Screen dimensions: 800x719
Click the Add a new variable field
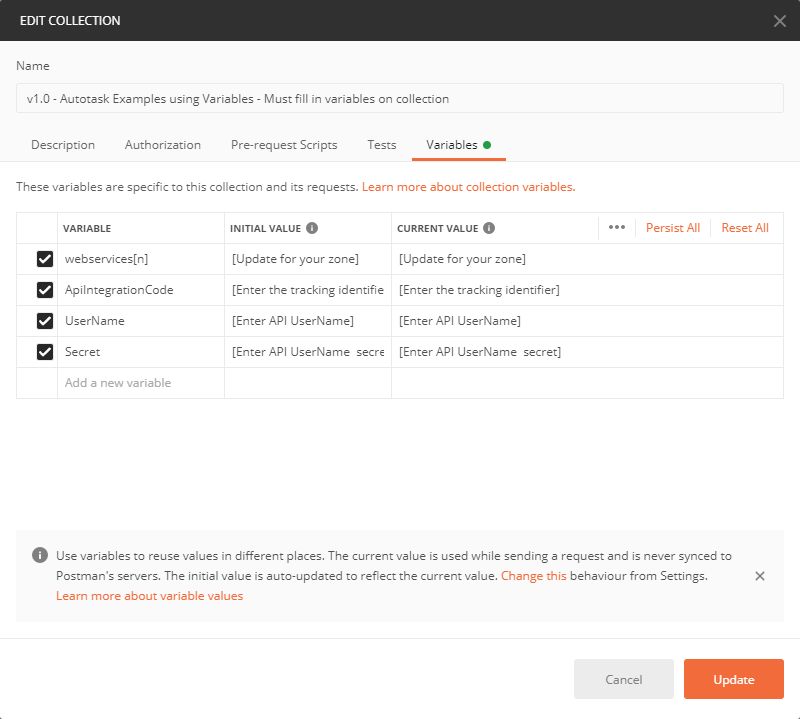120,382
